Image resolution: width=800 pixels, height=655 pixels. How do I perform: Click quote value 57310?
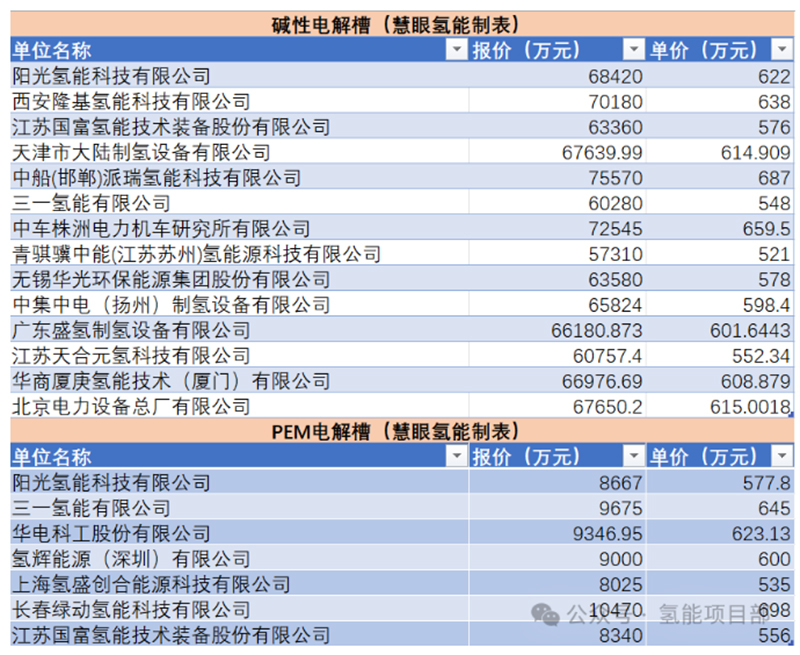click(615, 255)
